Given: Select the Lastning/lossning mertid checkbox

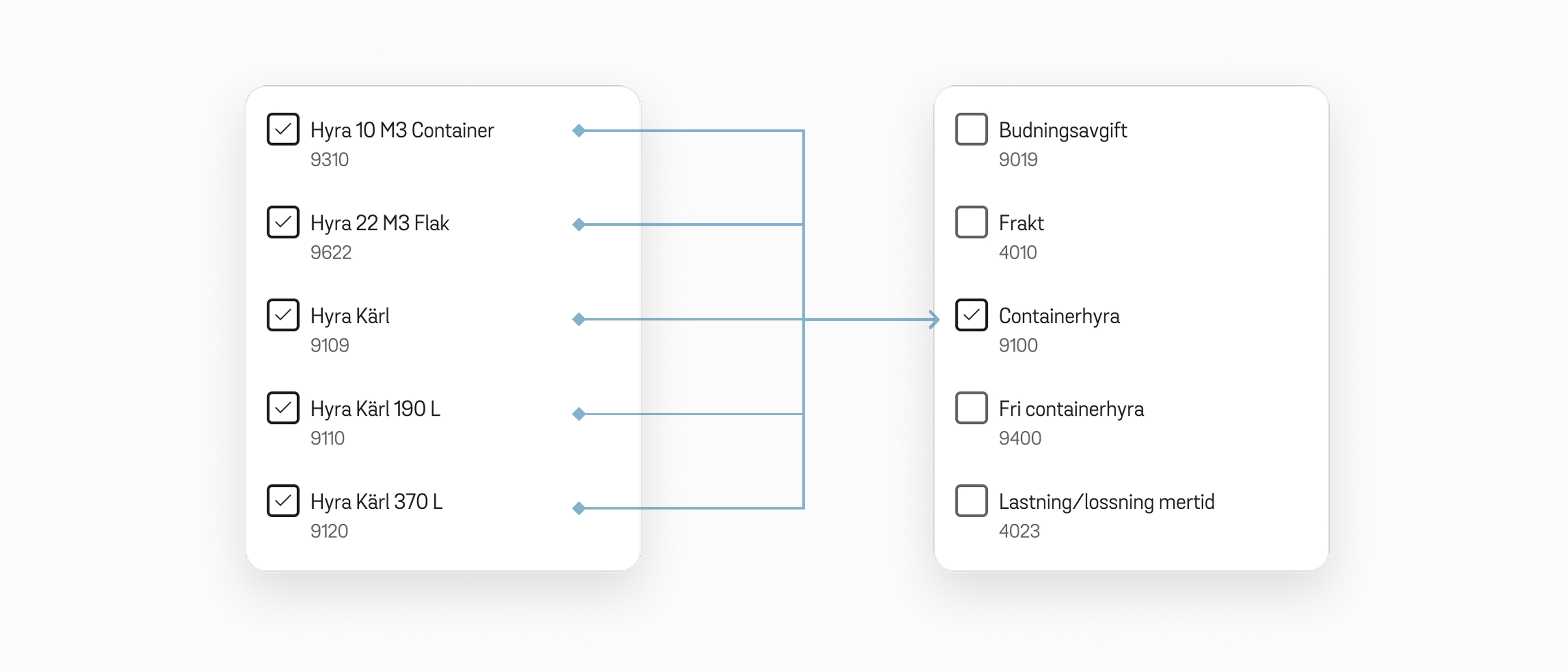Looking at the screenshot, I should point(971,501).
